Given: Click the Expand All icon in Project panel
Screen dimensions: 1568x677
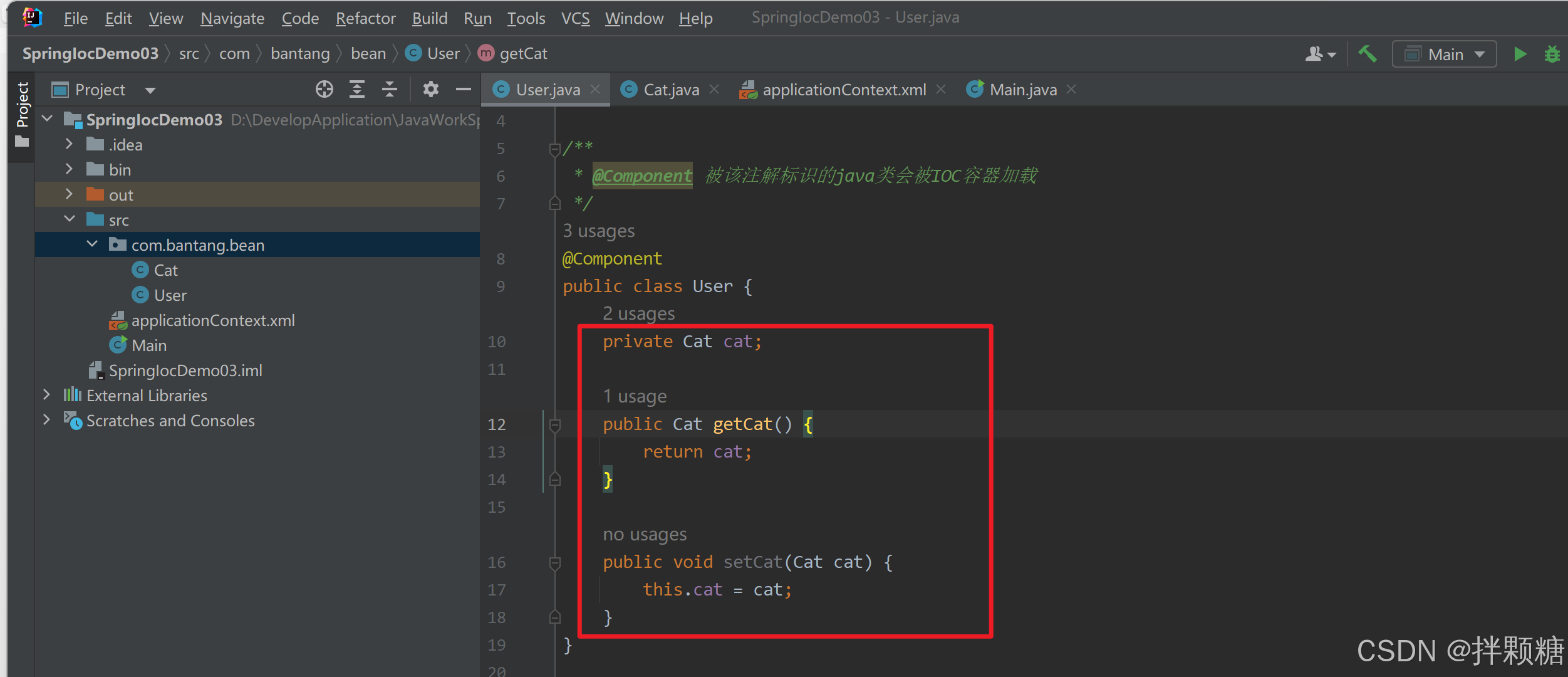Looking at the screenshot, I should (x=356, y=90).
